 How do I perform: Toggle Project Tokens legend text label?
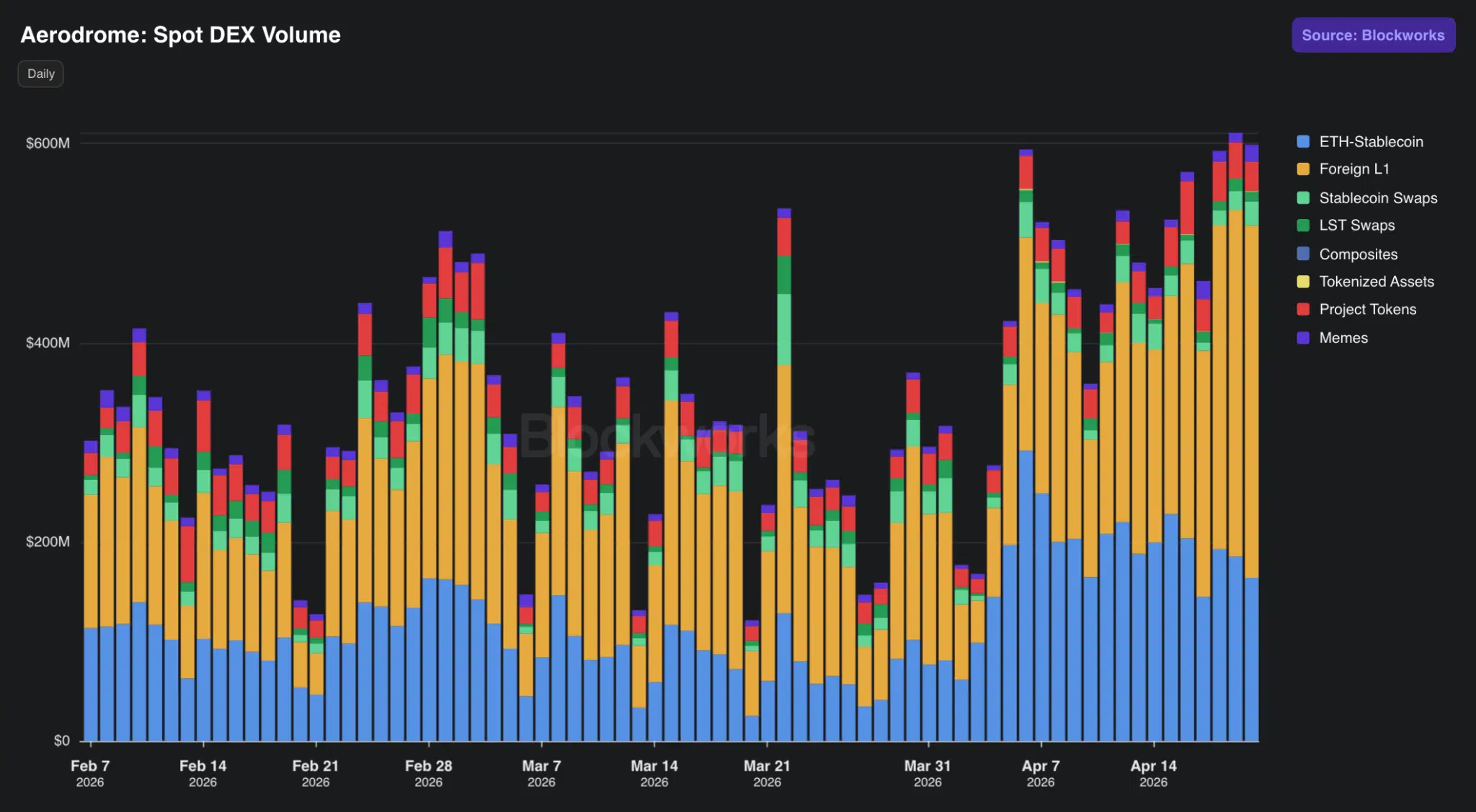(x=1367, y=310)
